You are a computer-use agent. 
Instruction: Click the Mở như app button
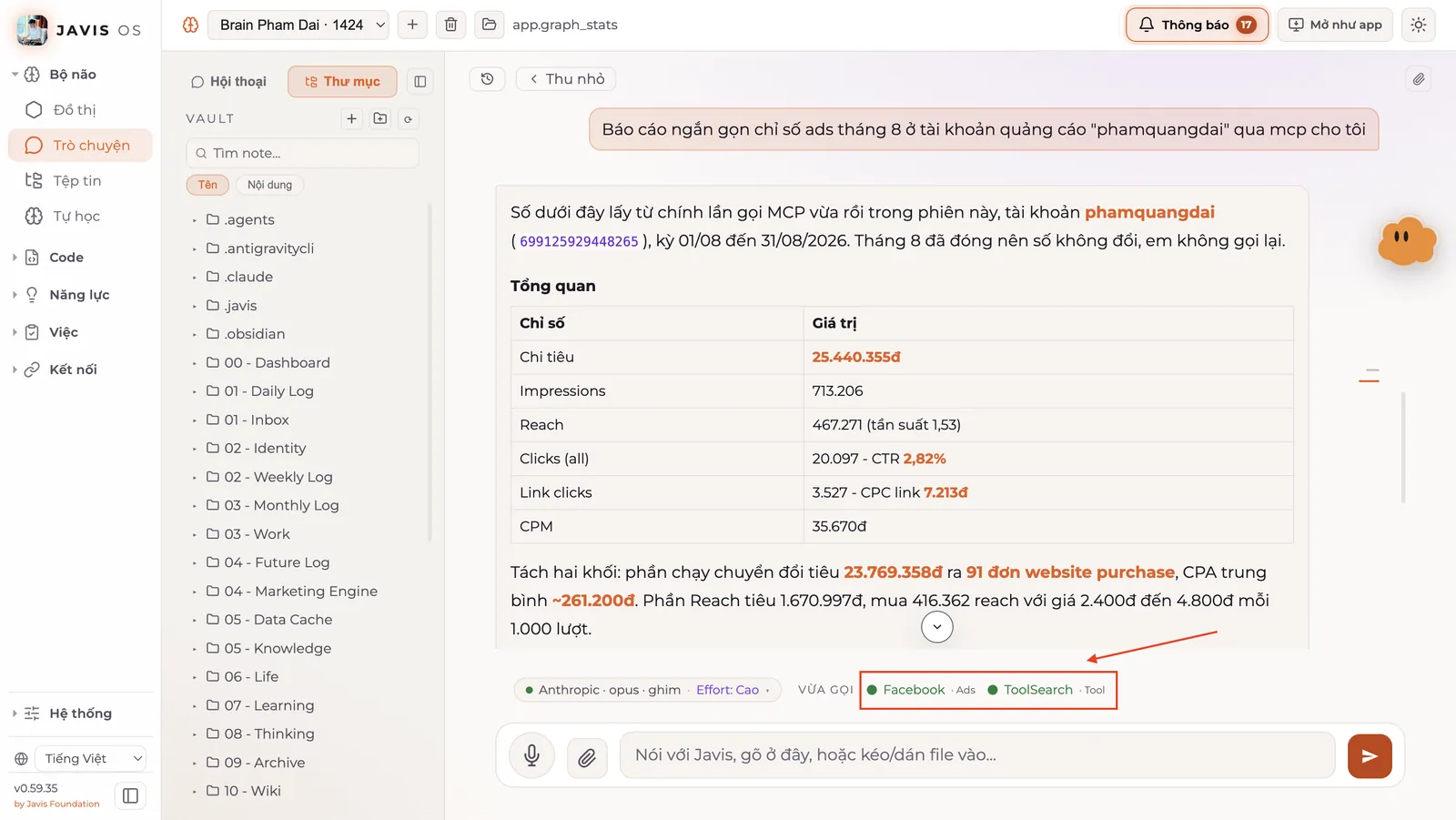point(1335,25)
